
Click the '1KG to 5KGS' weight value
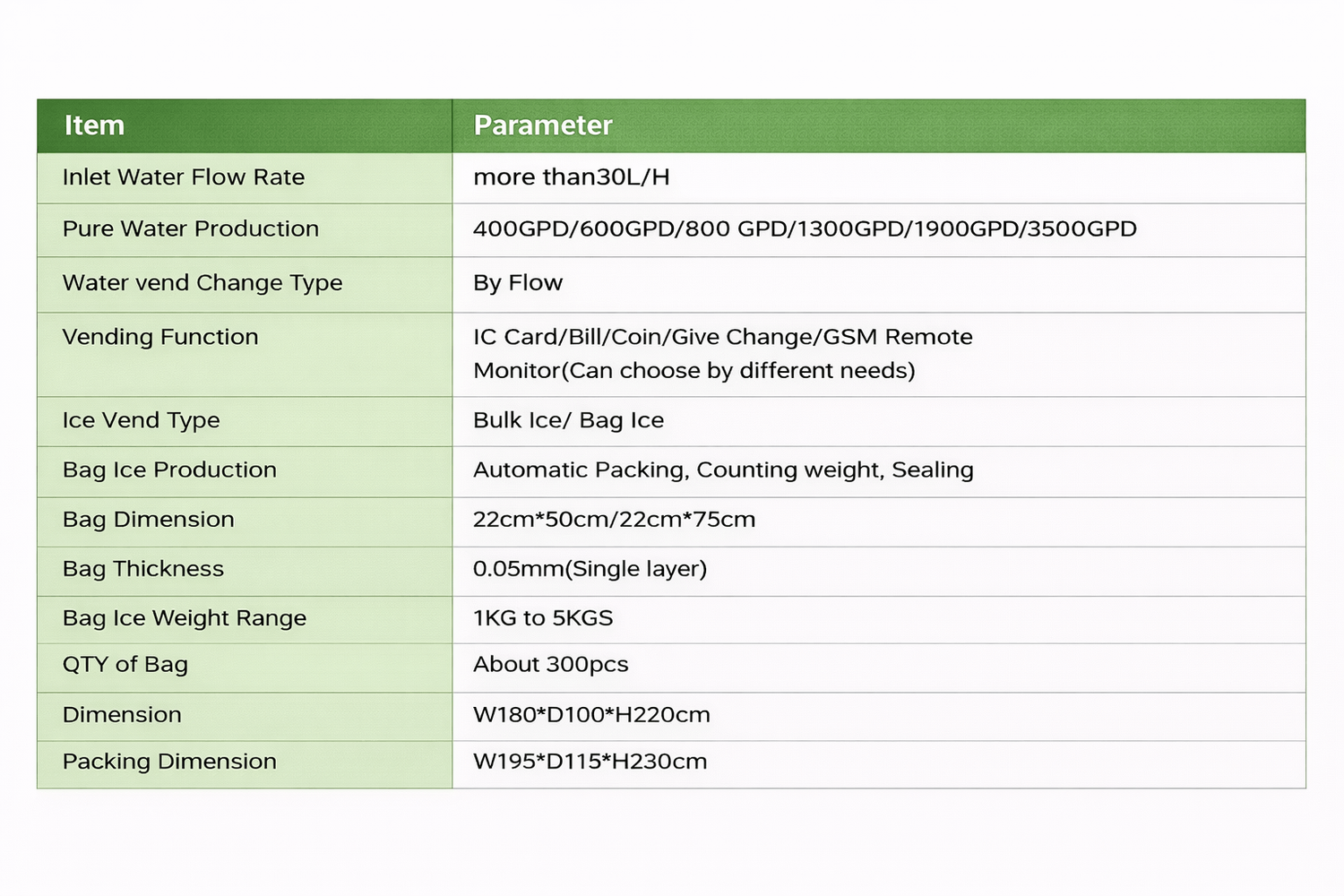(543, 618)
